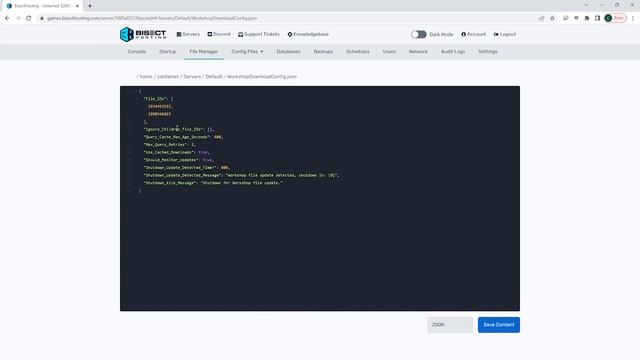Bookmark page with star icon
640x360 pixels.
pos(552,18)
